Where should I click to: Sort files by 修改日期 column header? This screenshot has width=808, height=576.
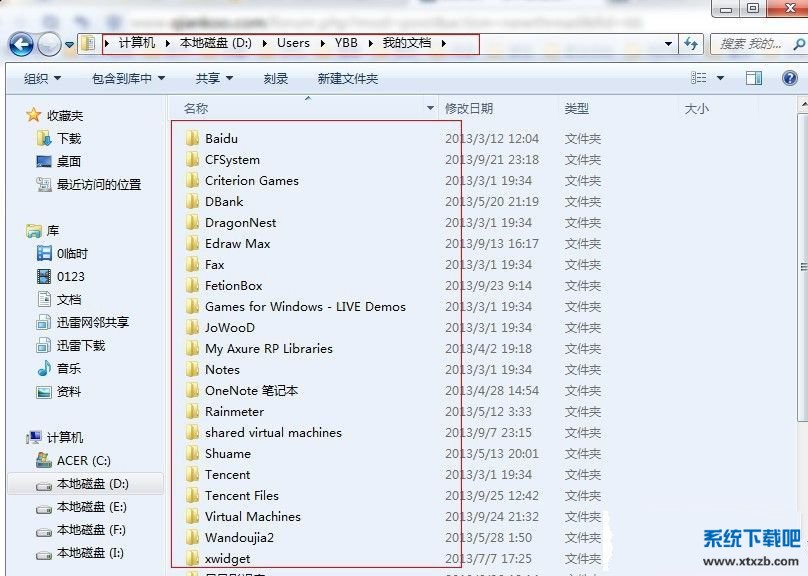(x=469, y=108)
